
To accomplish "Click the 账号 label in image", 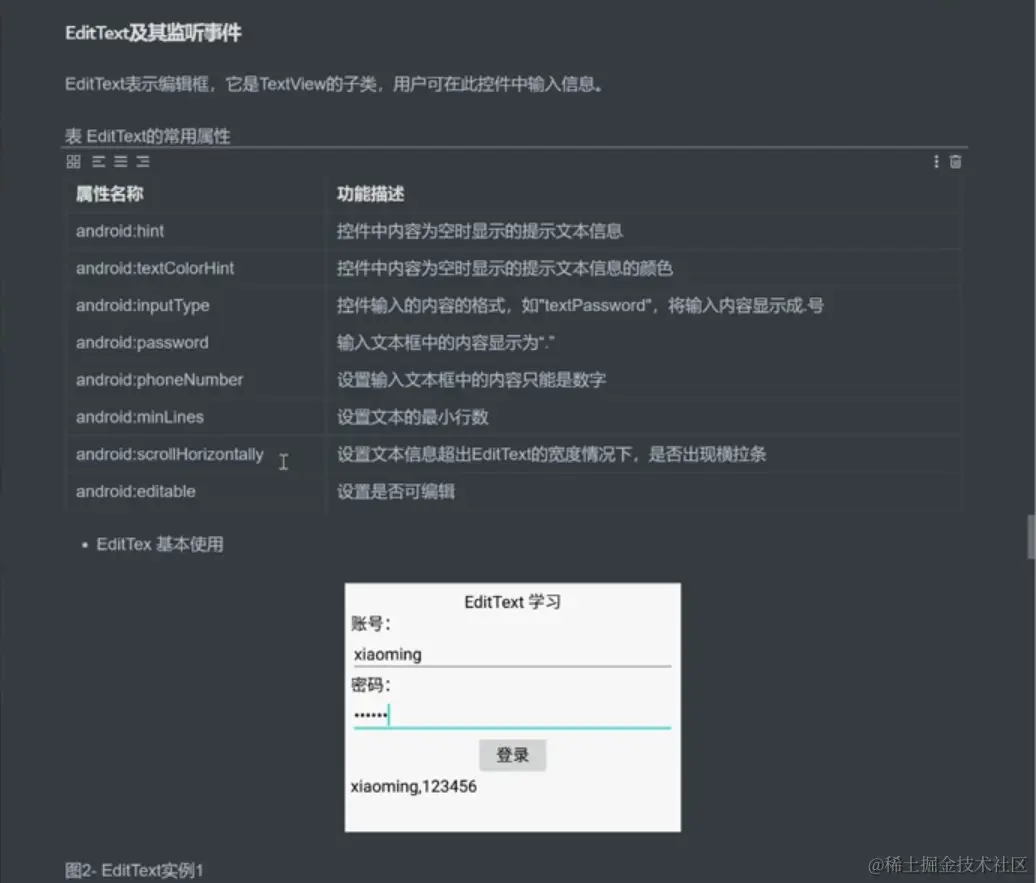I will click(x=371, y=623).
